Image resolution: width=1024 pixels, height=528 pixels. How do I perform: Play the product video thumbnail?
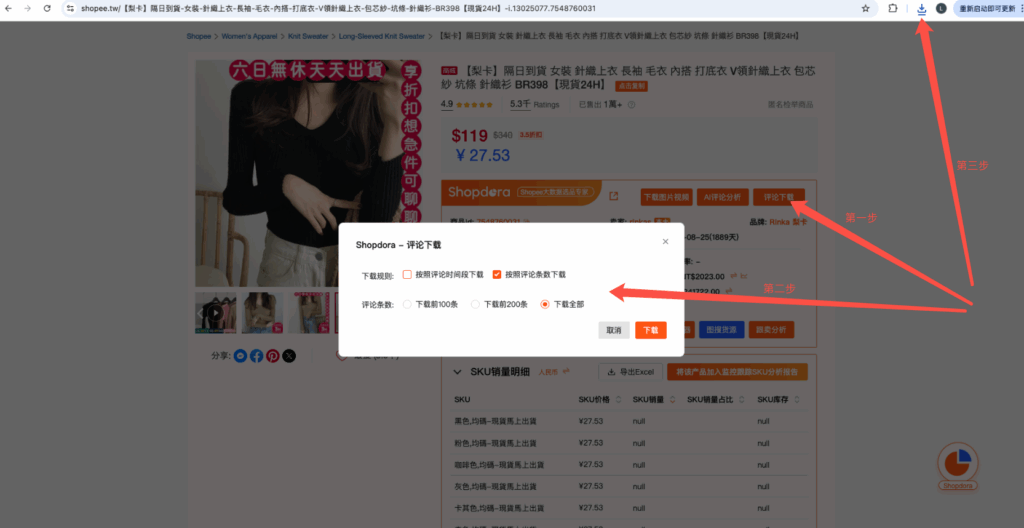[x=214, y=312]
